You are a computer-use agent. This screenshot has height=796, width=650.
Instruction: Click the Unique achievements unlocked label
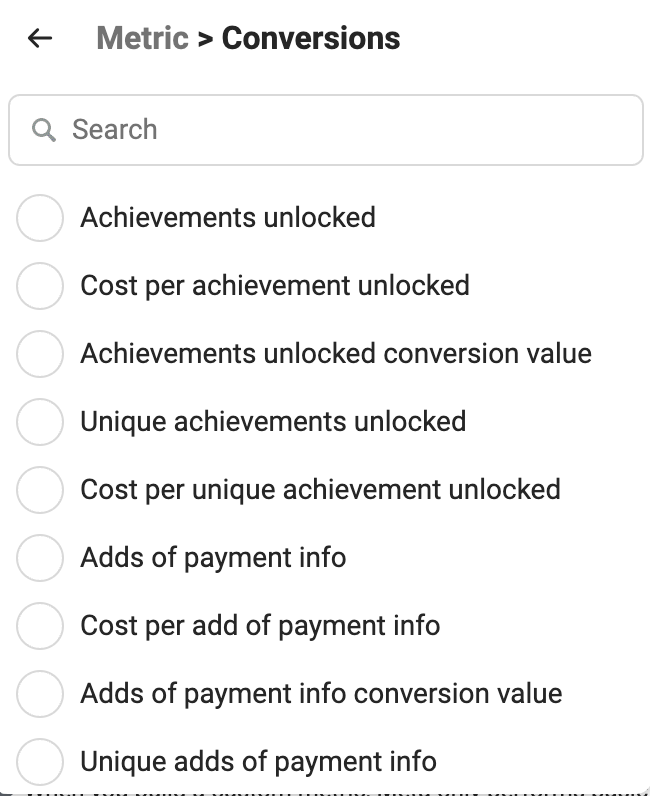tap(273, 422)
